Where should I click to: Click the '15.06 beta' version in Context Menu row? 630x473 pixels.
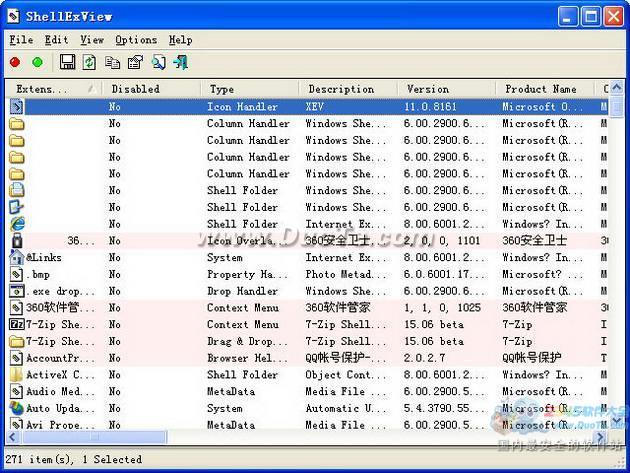pyautogui.click(x=434, y=324)
